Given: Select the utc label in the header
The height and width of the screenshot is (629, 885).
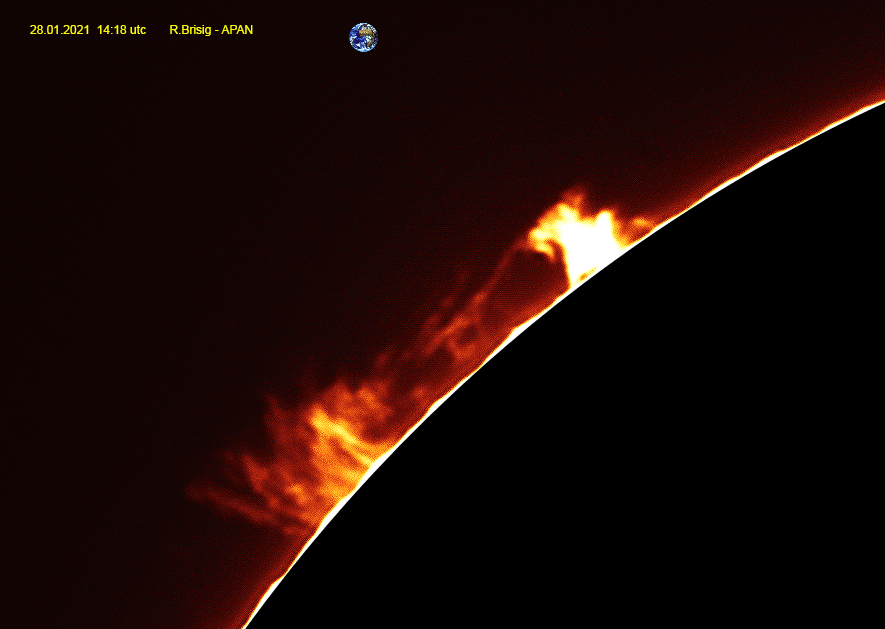Looking at the screenshot, I should (x=136, y=30).
